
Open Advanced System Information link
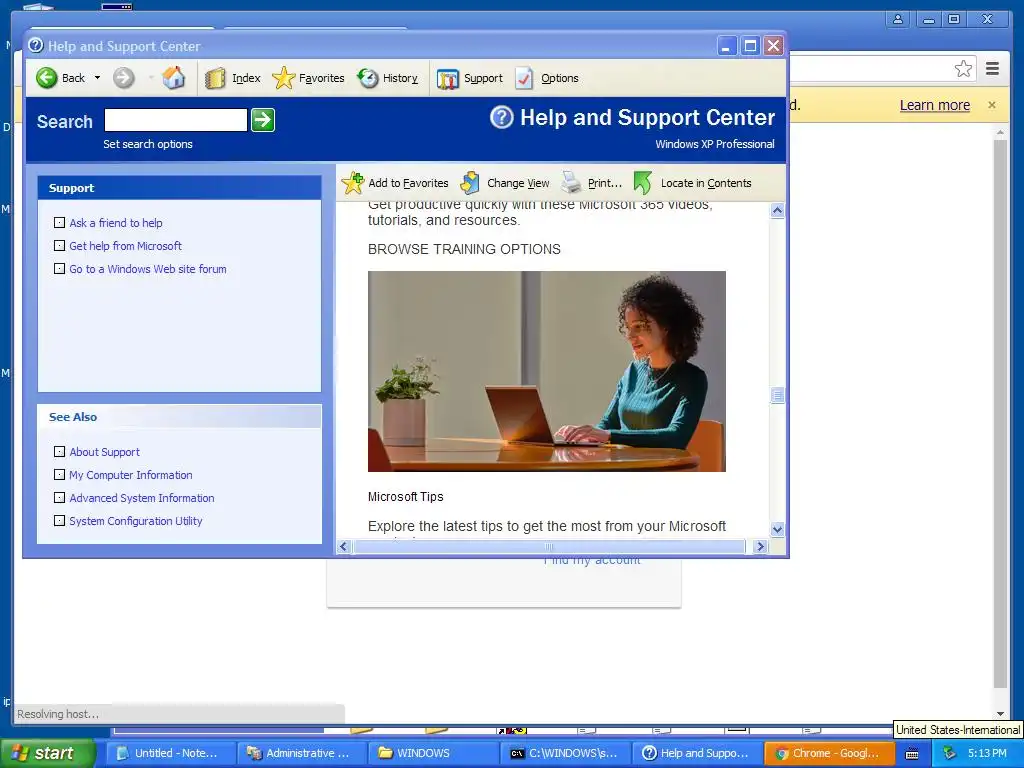click(x=142, y=498)
